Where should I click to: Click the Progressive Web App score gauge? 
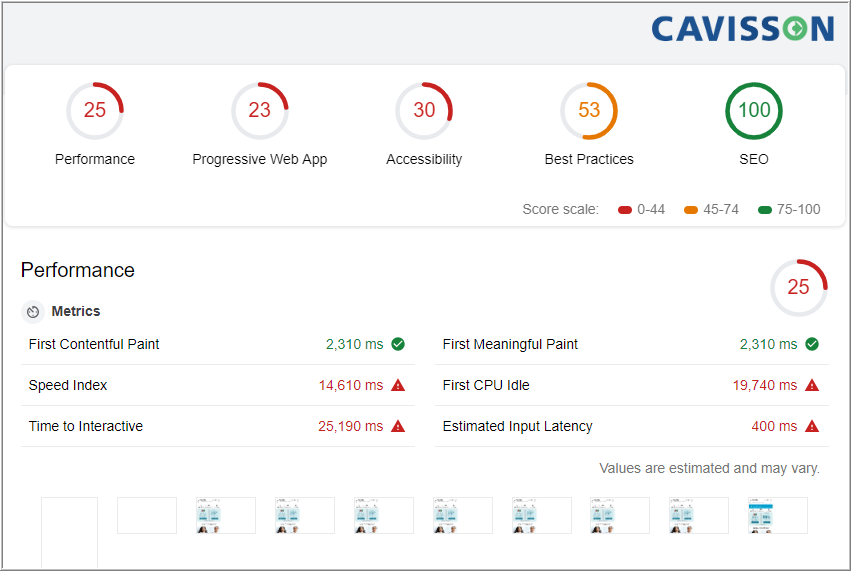259,111
